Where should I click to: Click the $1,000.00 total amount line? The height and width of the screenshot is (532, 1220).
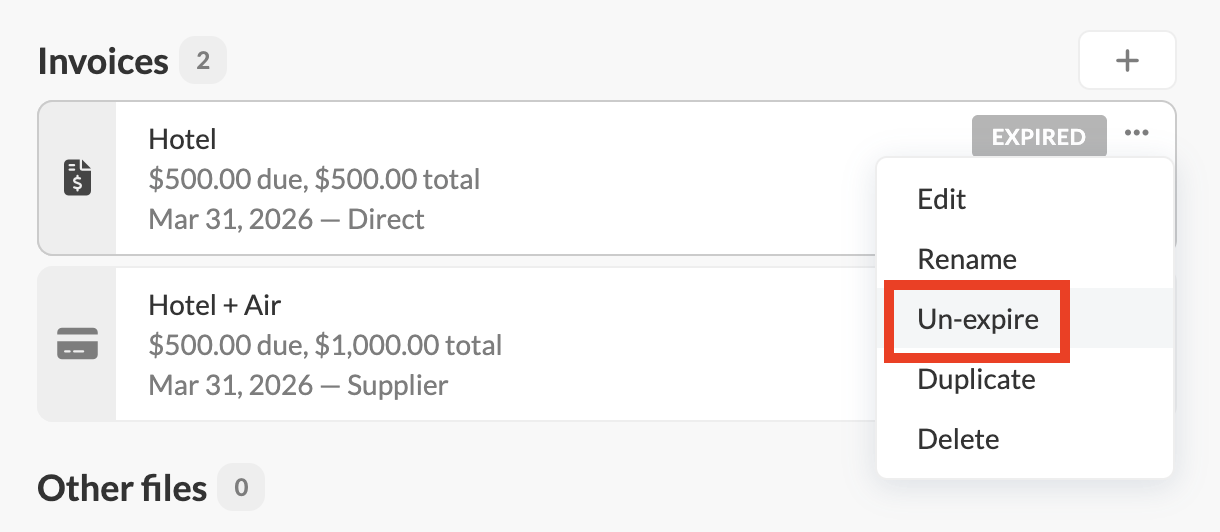click(324, 345)
